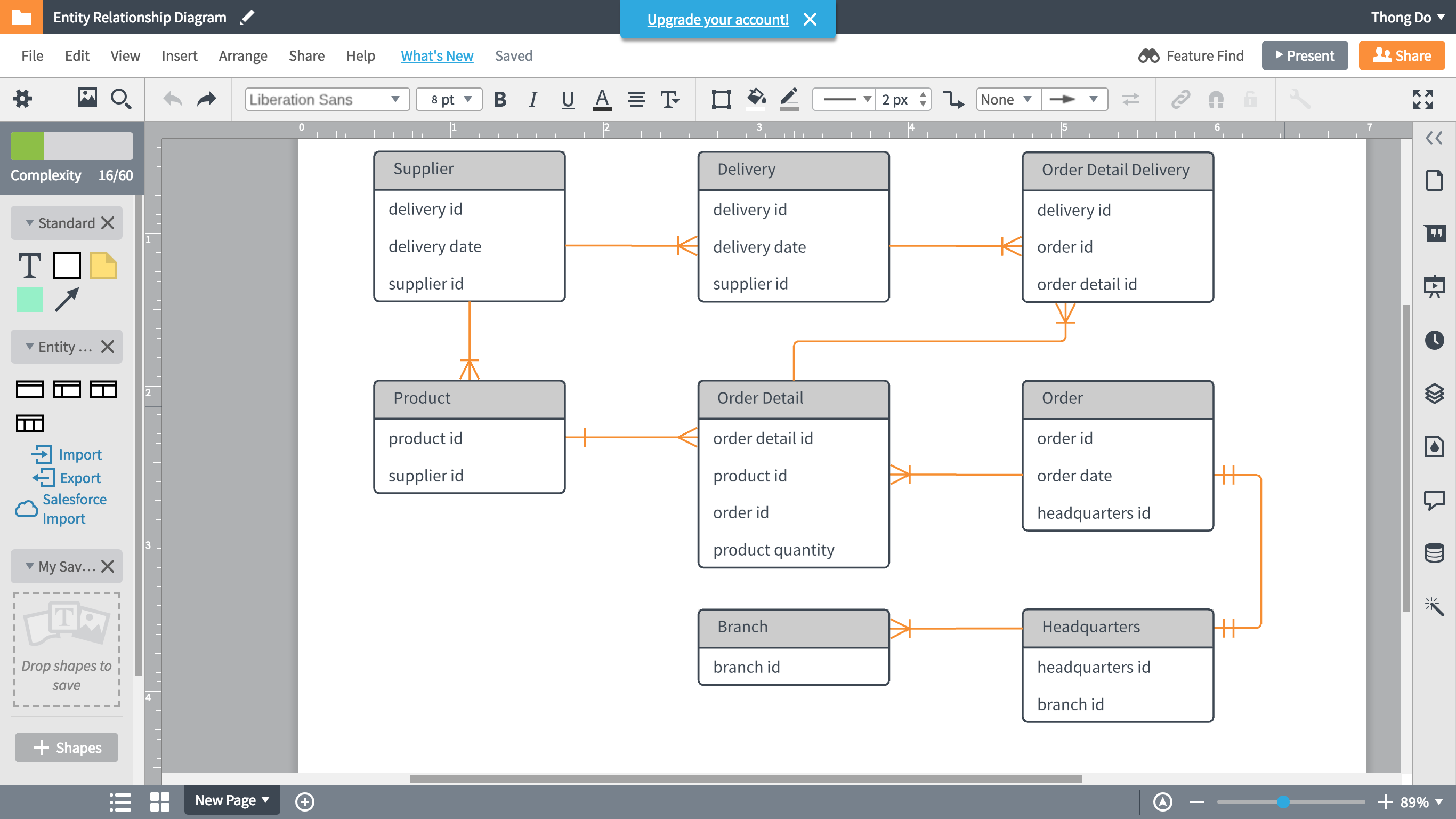Click the Redo icon in toolbar
Image resolution: width=1456 pixels, height=819 pixels.
[206, 99]
